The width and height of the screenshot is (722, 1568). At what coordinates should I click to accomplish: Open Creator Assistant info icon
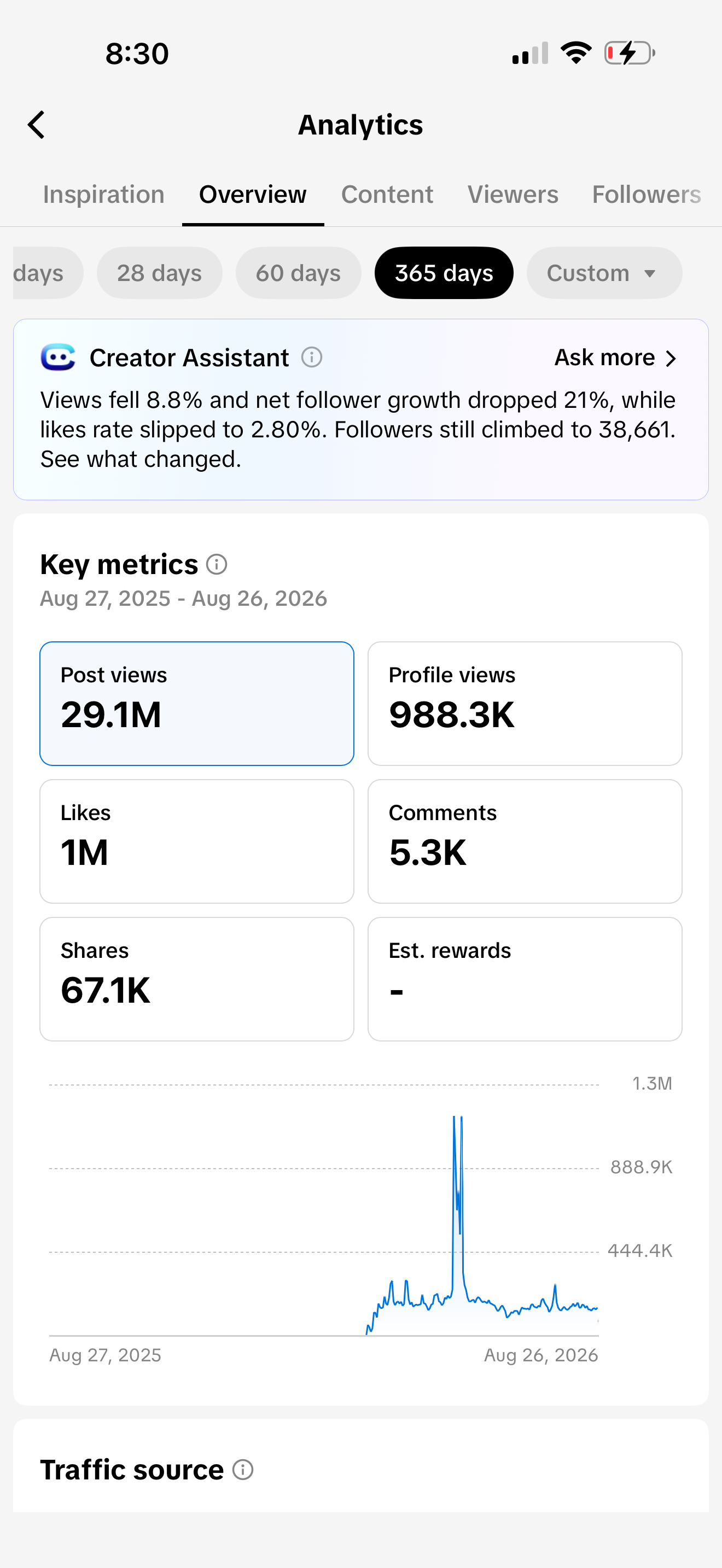click(x=312, y=358)
